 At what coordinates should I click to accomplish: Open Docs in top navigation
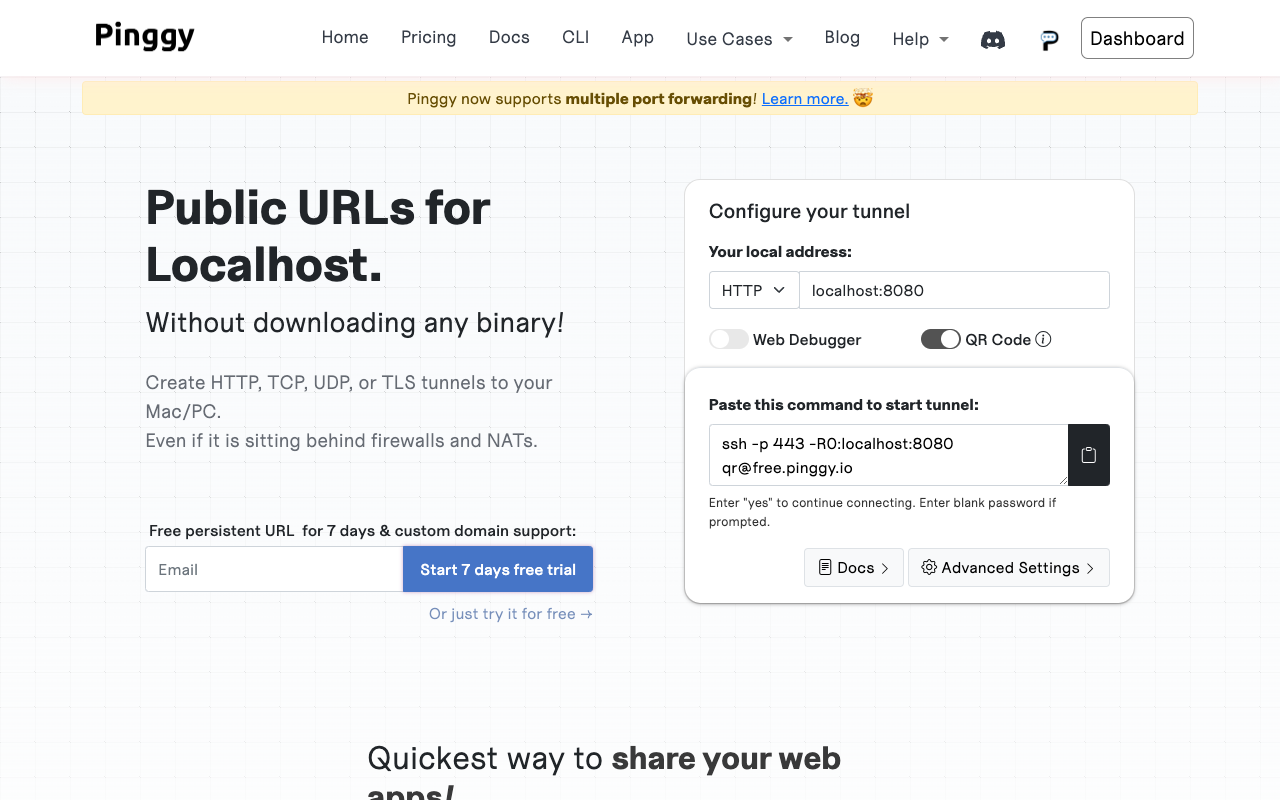[x=509, y=37]
